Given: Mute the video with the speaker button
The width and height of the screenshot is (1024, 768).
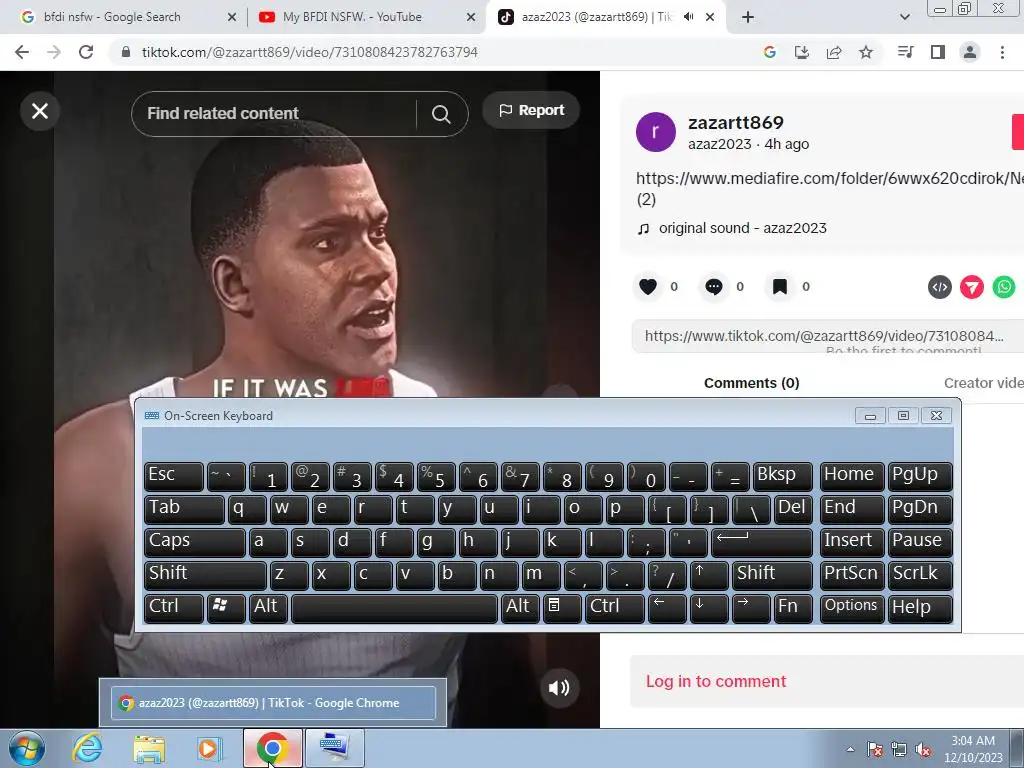Looking at the screenshot, I should click(x=559, y=688).
